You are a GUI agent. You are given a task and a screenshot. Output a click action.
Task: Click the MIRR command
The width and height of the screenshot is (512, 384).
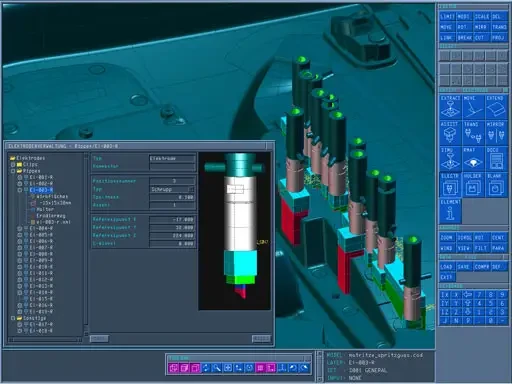[482, 27]
